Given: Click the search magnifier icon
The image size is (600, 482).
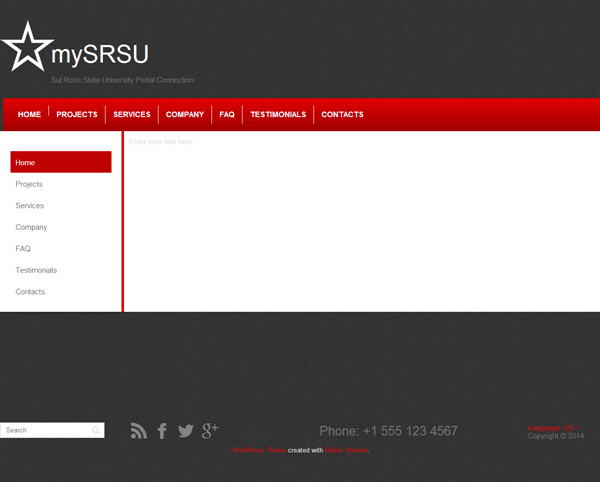Looking at the screenshot, I should [96, 430].
